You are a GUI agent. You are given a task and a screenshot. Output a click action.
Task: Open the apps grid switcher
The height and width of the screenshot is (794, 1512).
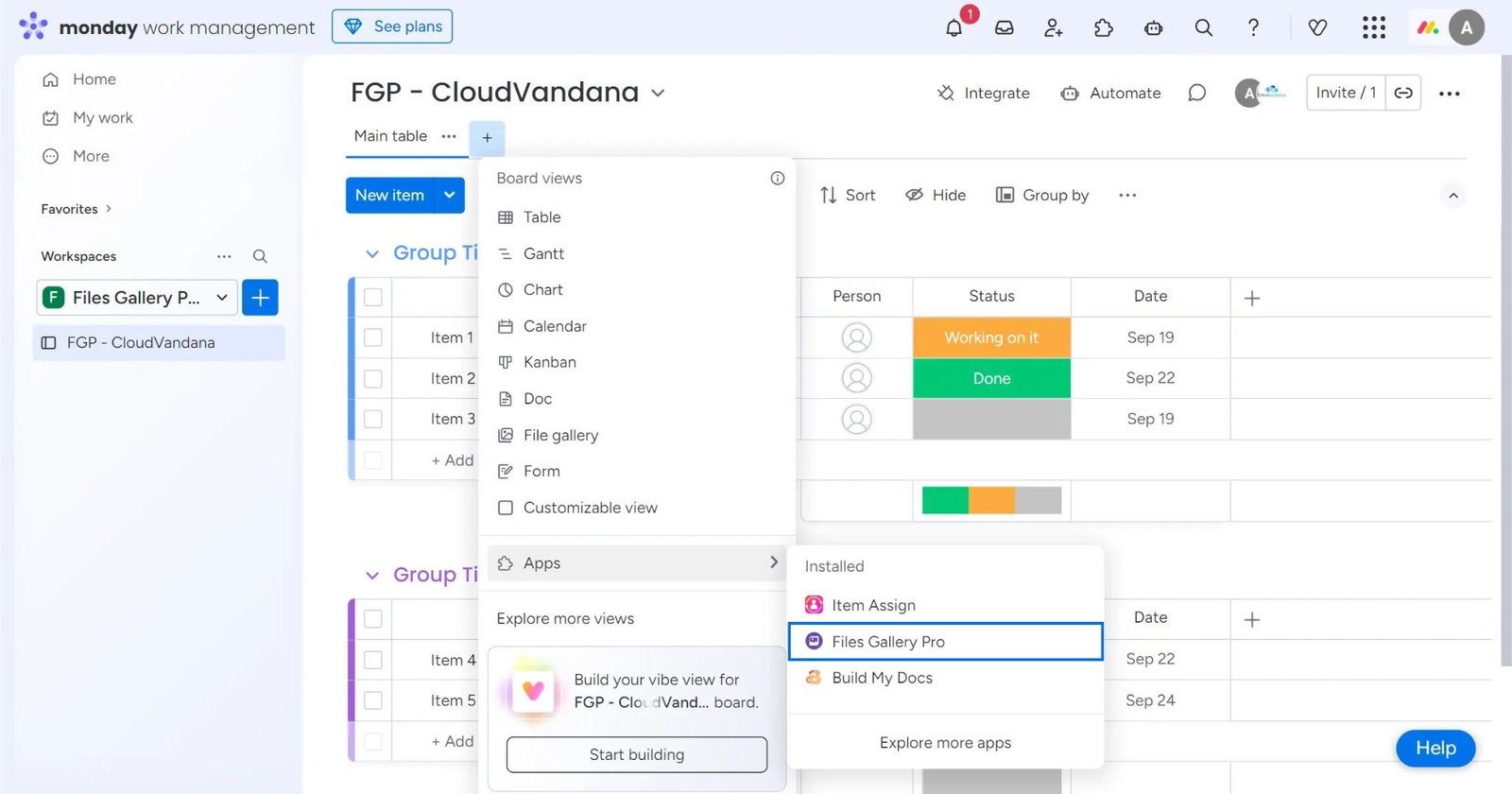click(1373, 27)
